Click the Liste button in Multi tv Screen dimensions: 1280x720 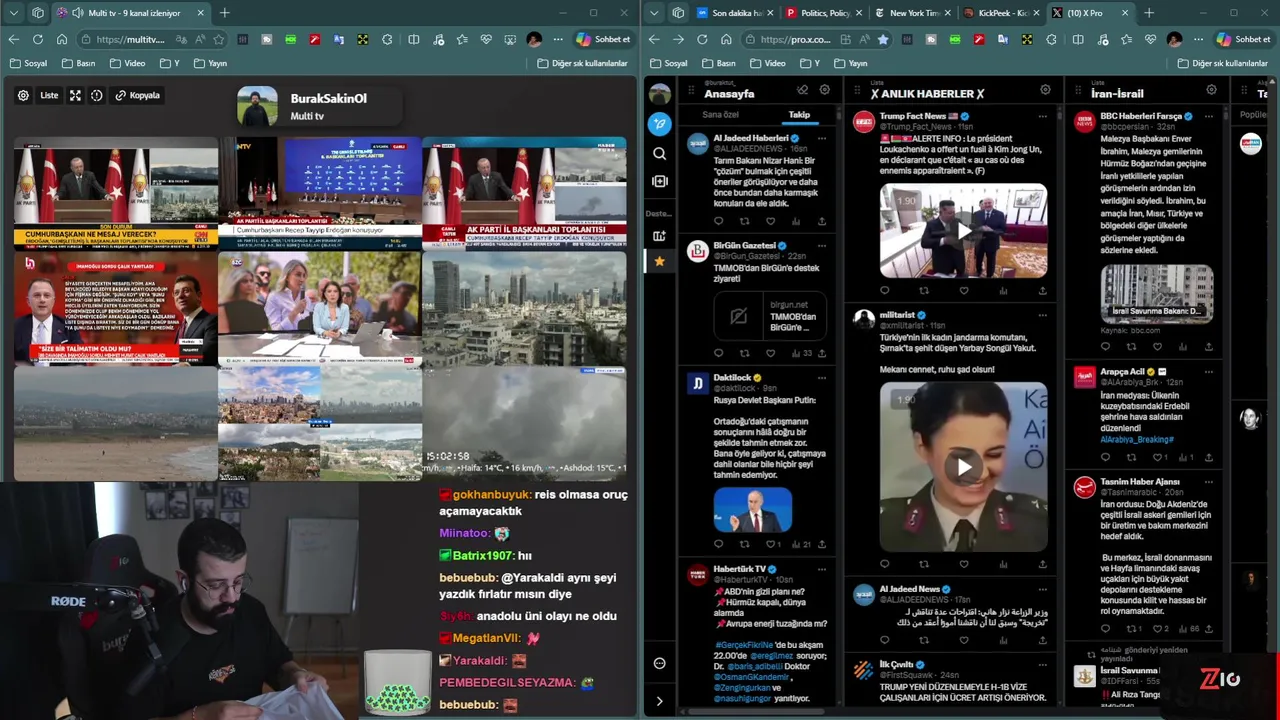point(49,95)
